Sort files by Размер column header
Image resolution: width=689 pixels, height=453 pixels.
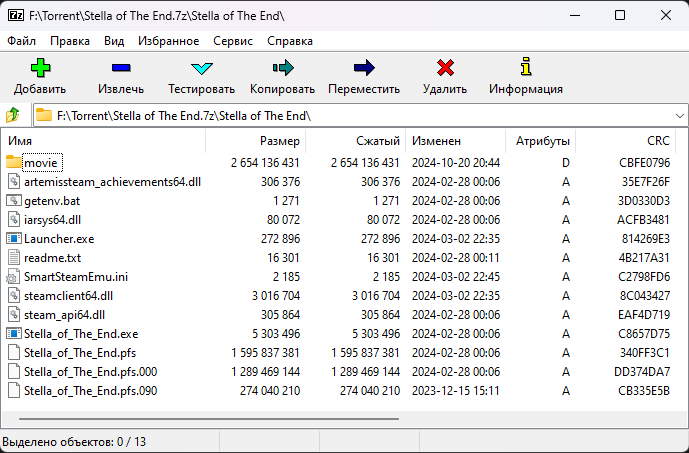[x=279, y=141]
